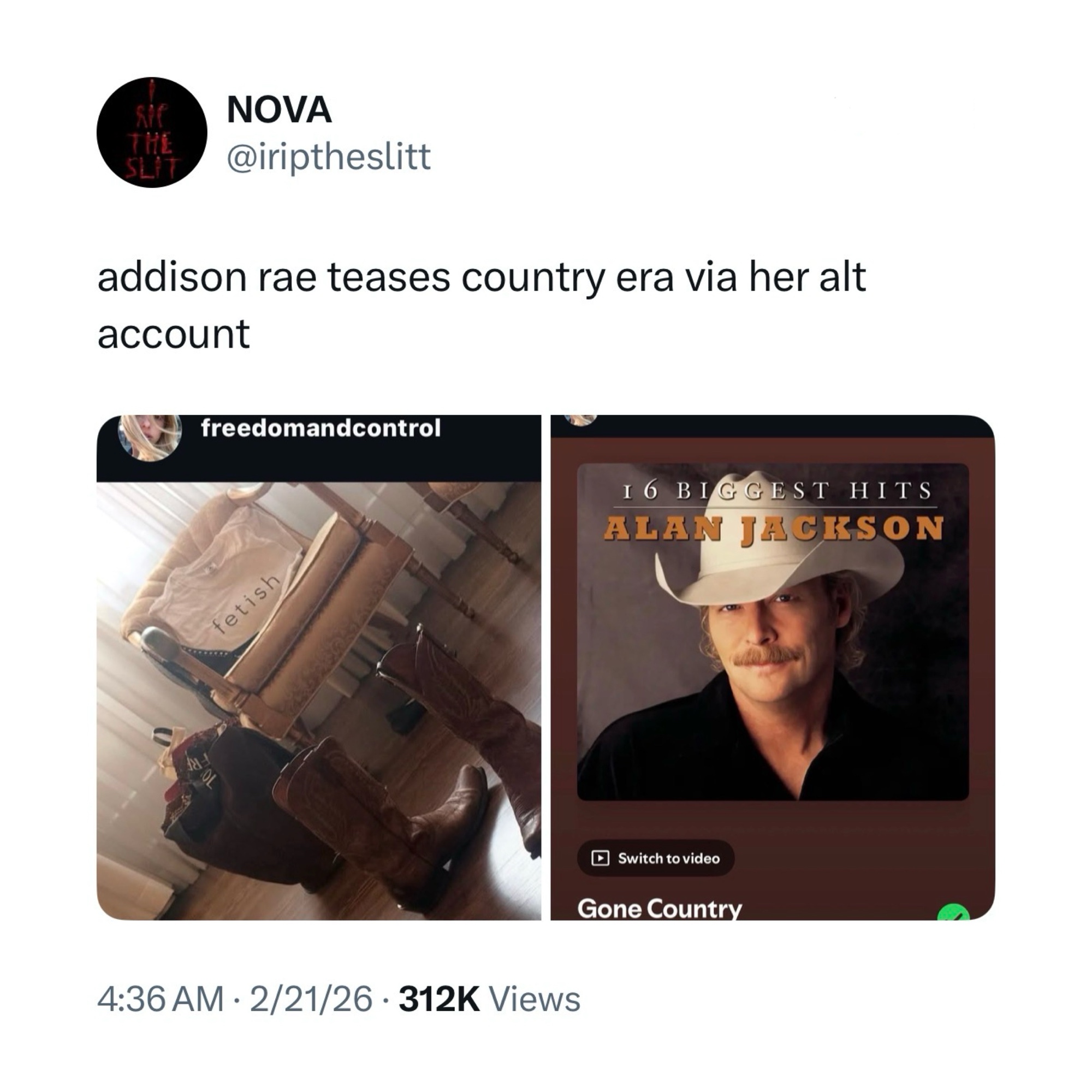Viewport: 1092px width, 1092px height.
Task: Click the Gone Country song title
Action: click(x=659, y=909)
